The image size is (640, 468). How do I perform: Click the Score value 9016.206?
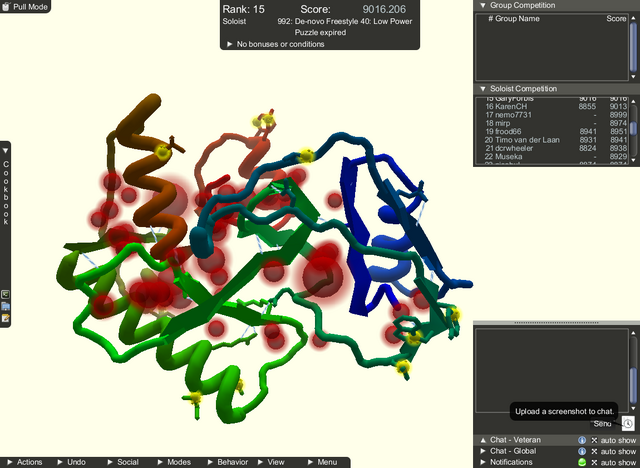384,9
